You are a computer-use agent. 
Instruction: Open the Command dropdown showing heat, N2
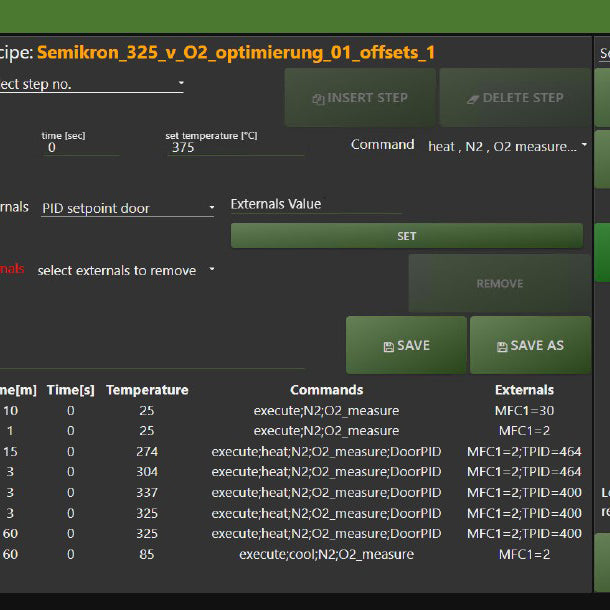tap(508, 146)
